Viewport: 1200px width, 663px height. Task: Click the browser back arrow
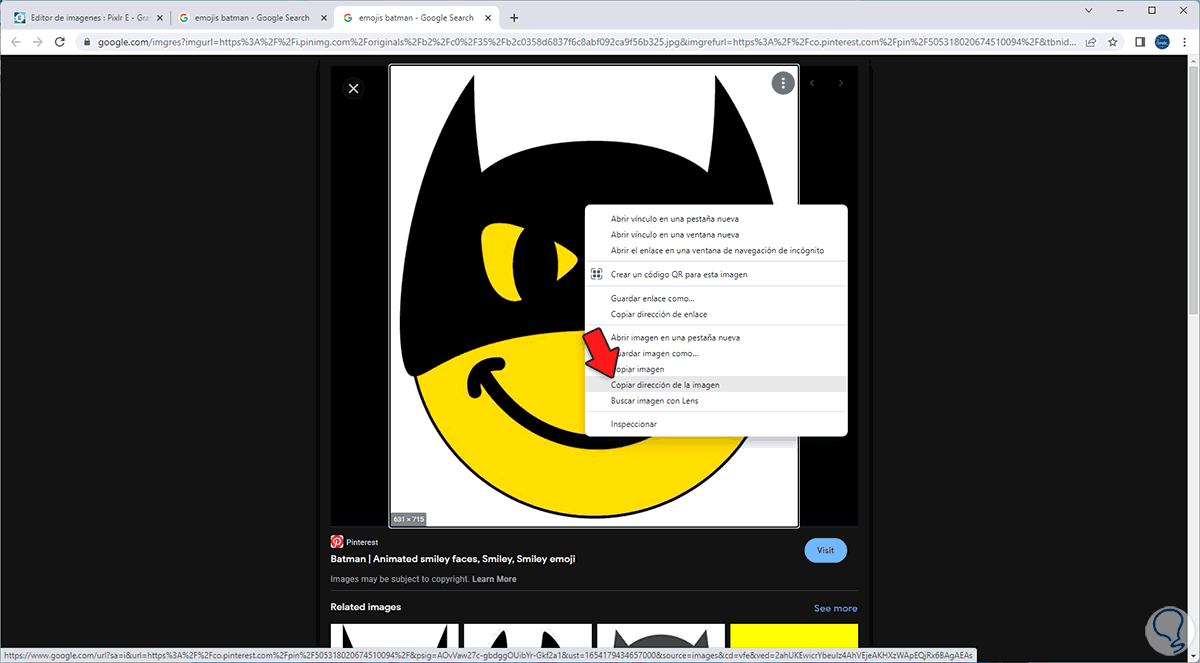[x=15, y=42]
